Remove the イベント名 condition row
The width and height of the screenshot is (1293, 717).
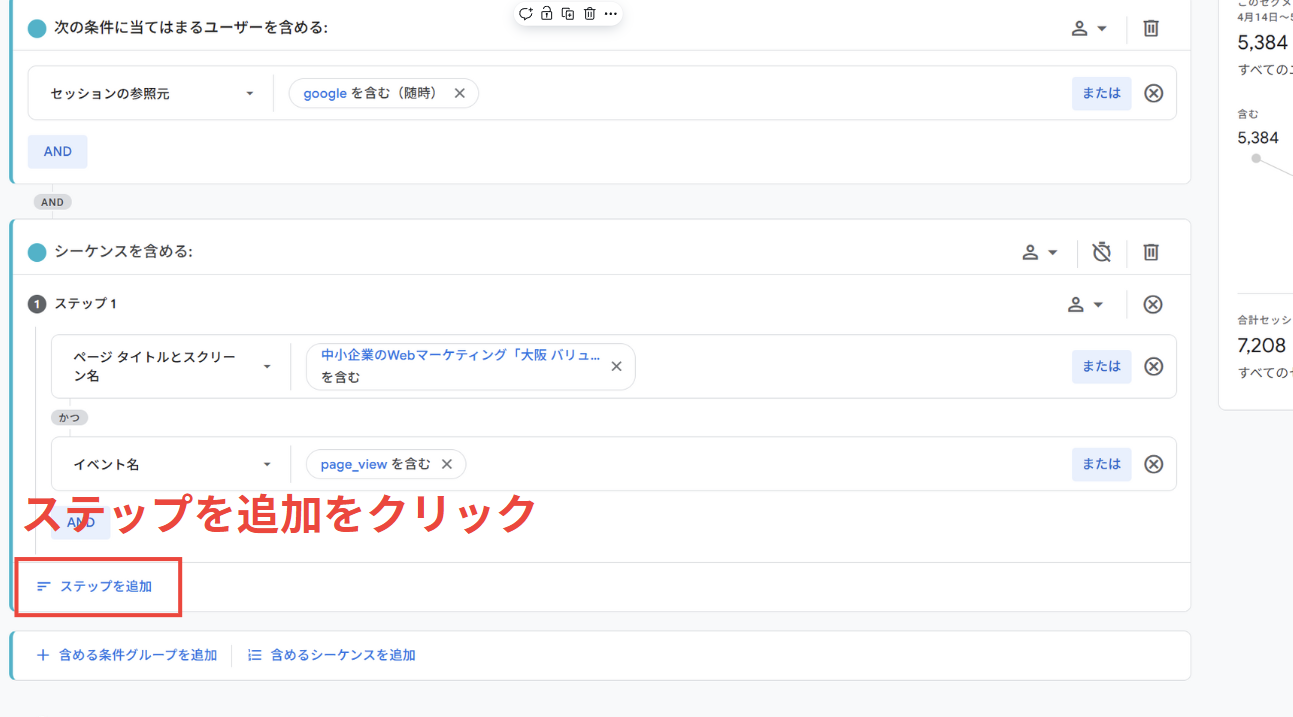[1154, 464]
